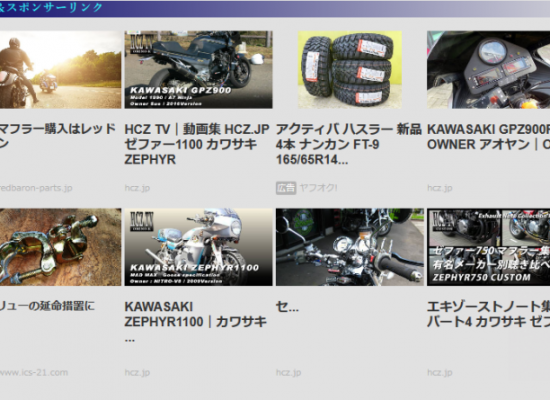Open the rusty metal clamps thumbnail

click(x=60, y=247)
